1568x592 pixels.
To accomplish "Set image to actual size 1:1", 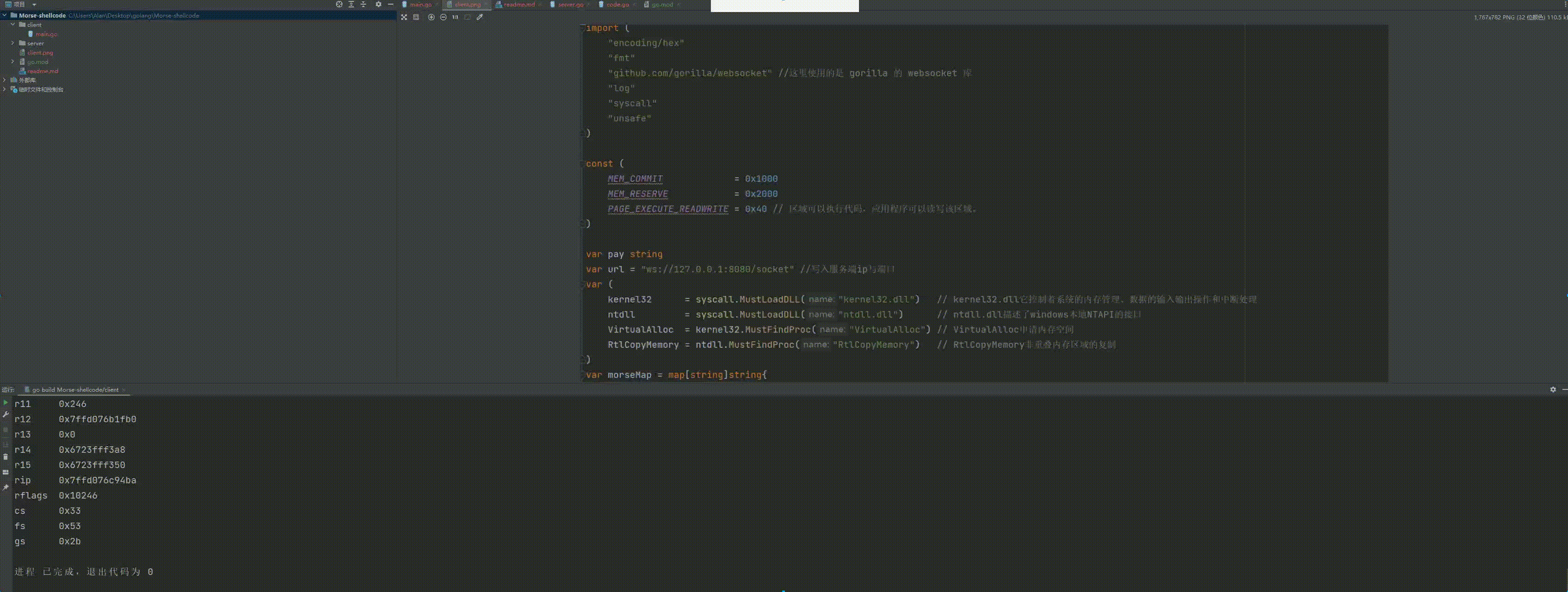I will coord(454,17).
